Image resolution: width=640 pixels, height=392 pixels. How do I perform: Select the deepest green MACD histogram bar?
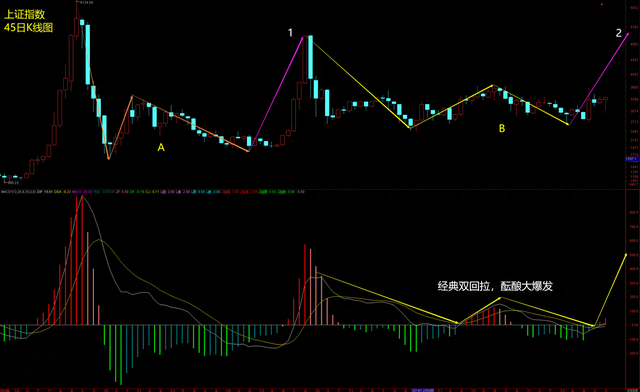121,355
